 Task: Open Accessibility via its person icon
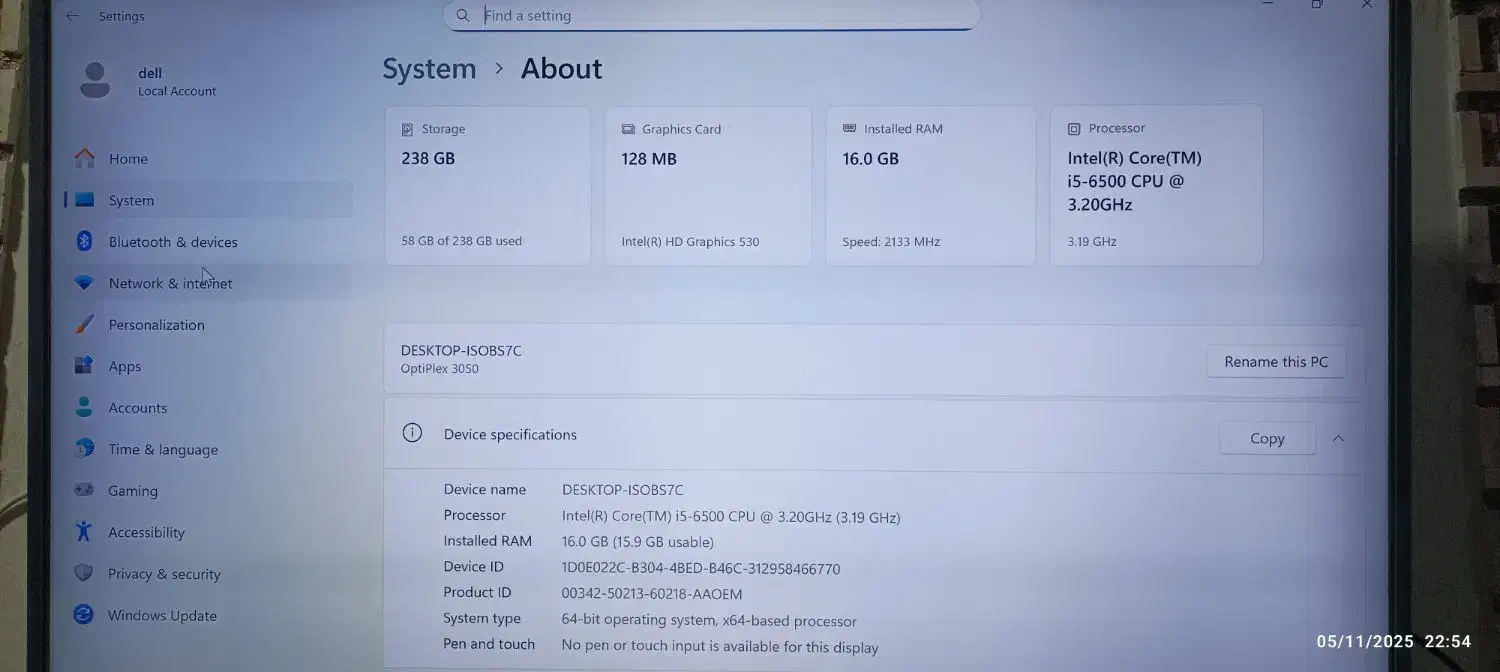click(x=84, y=532)
